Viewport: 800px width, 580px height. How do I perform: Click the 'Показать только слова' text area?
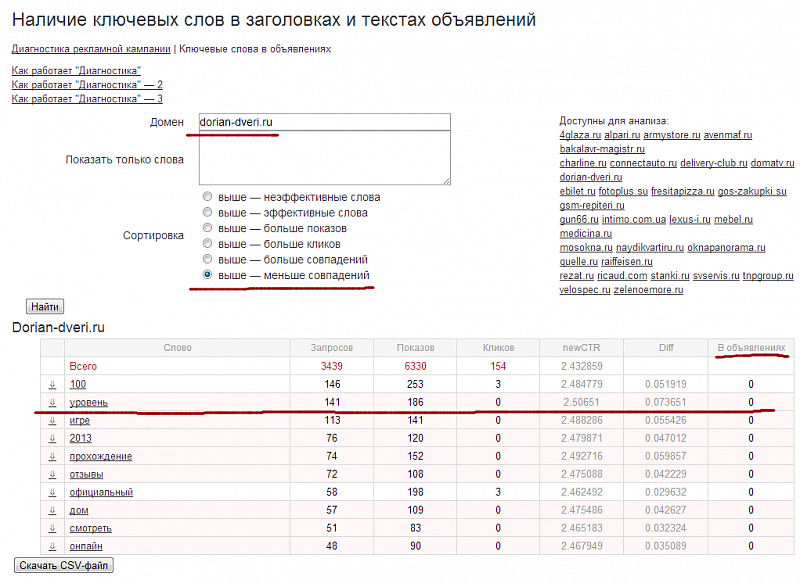324,160
